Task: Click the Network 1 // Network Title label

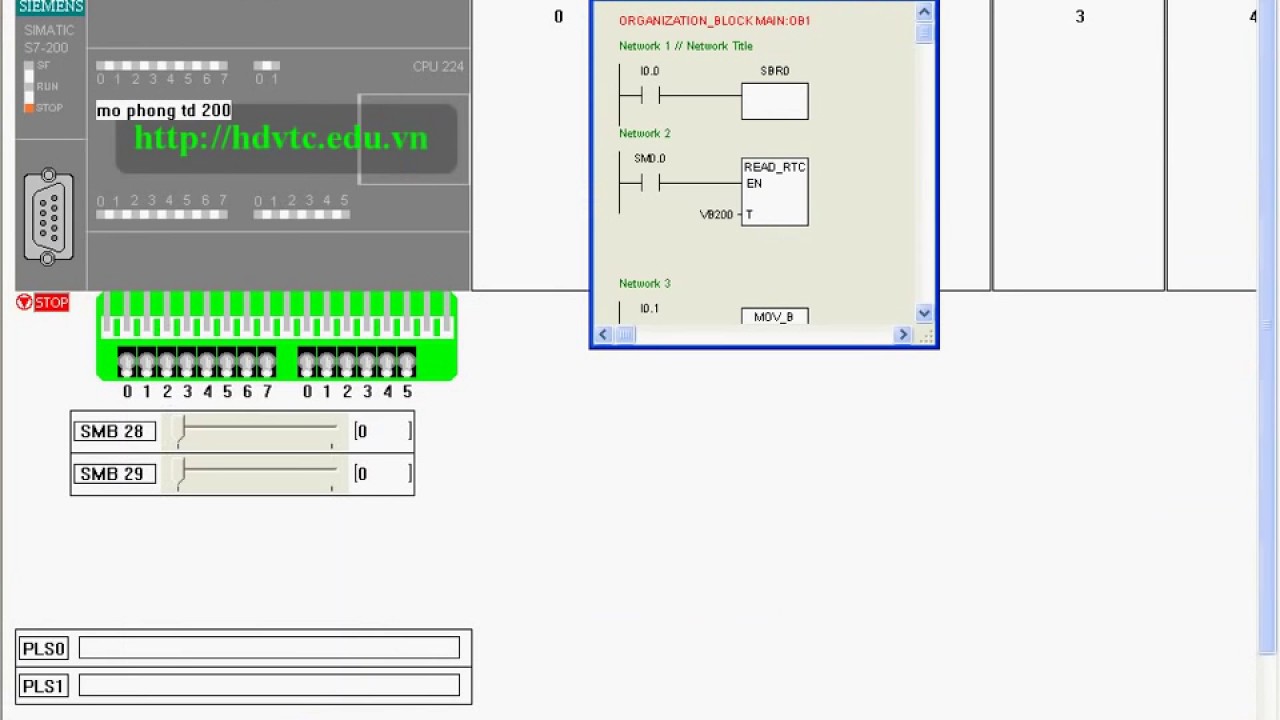Action: tap(686, 46)
